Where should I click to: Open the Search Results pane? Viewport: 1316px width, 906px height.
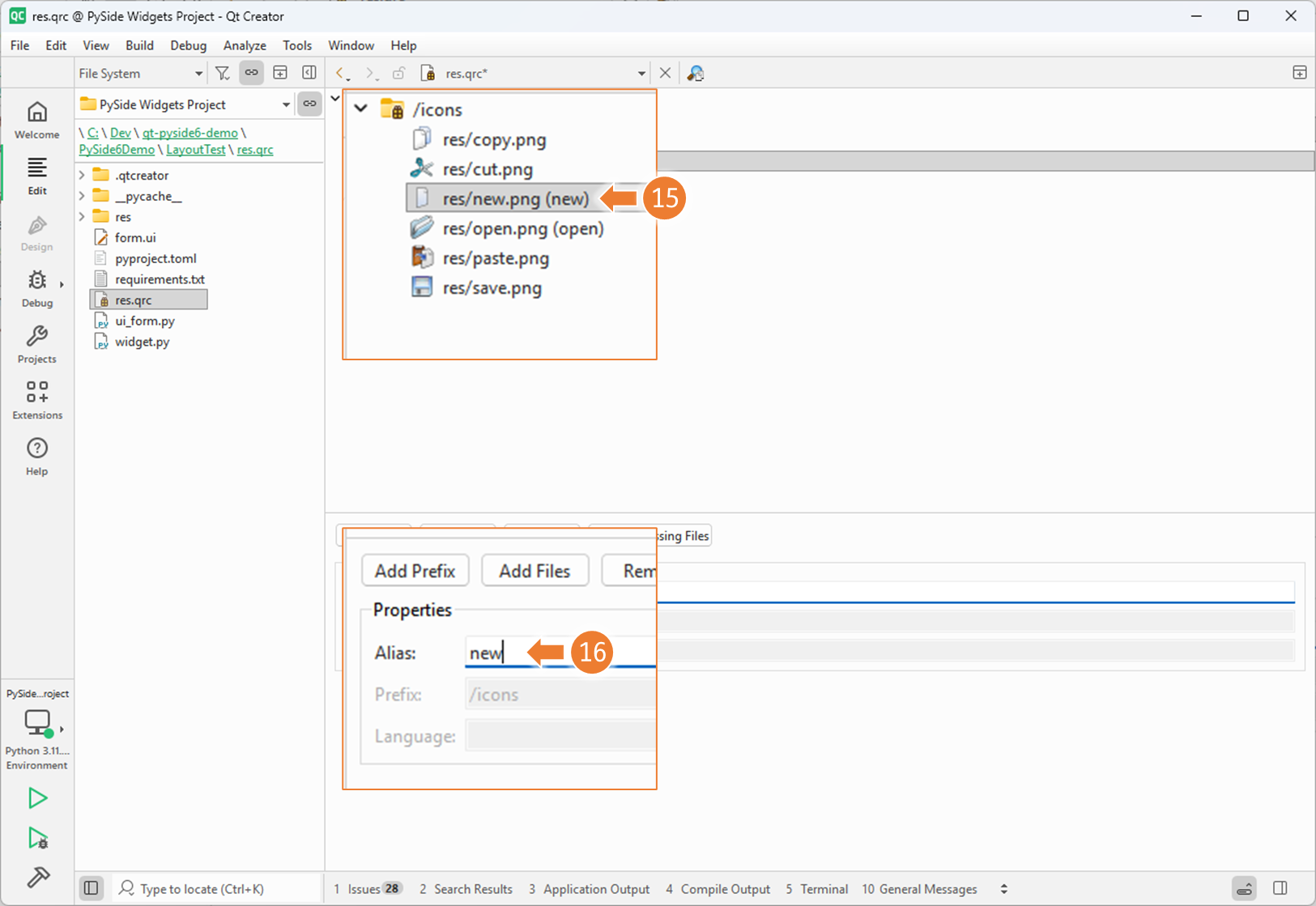(466, 888)
